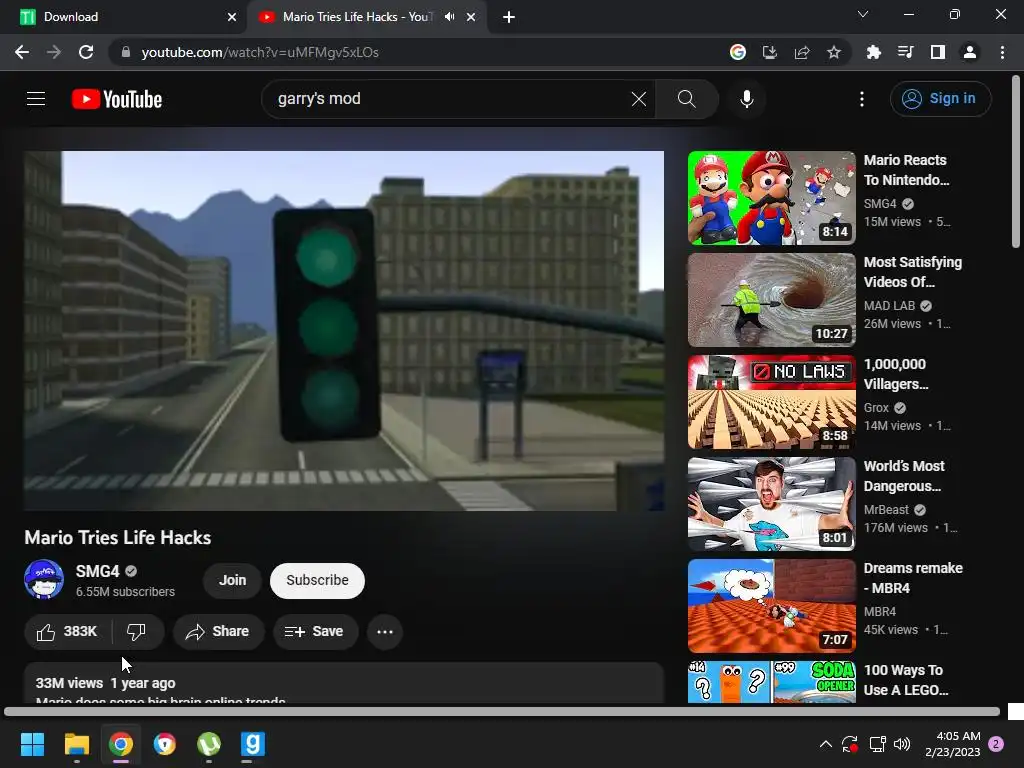Go back in browser history

22,52
